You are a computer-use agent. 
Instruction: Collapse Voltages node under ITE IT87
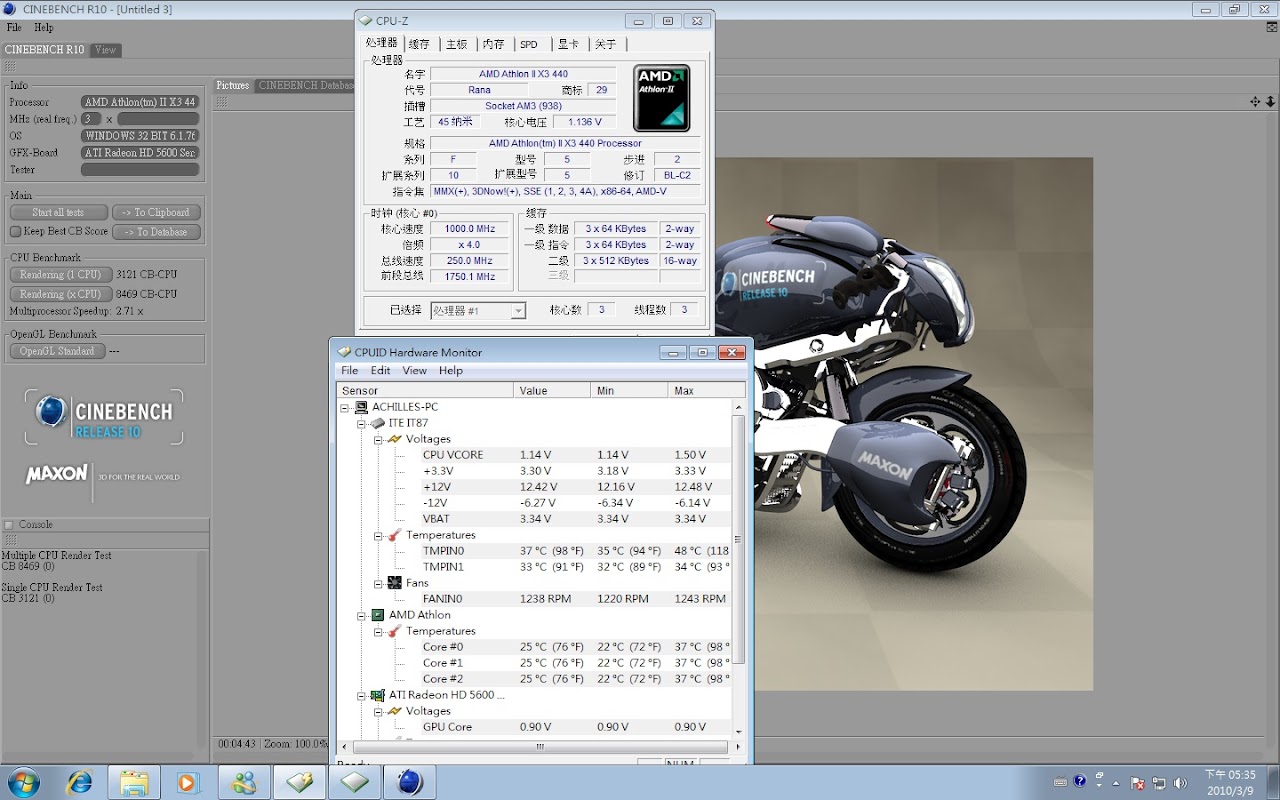[x=378, y=439]
